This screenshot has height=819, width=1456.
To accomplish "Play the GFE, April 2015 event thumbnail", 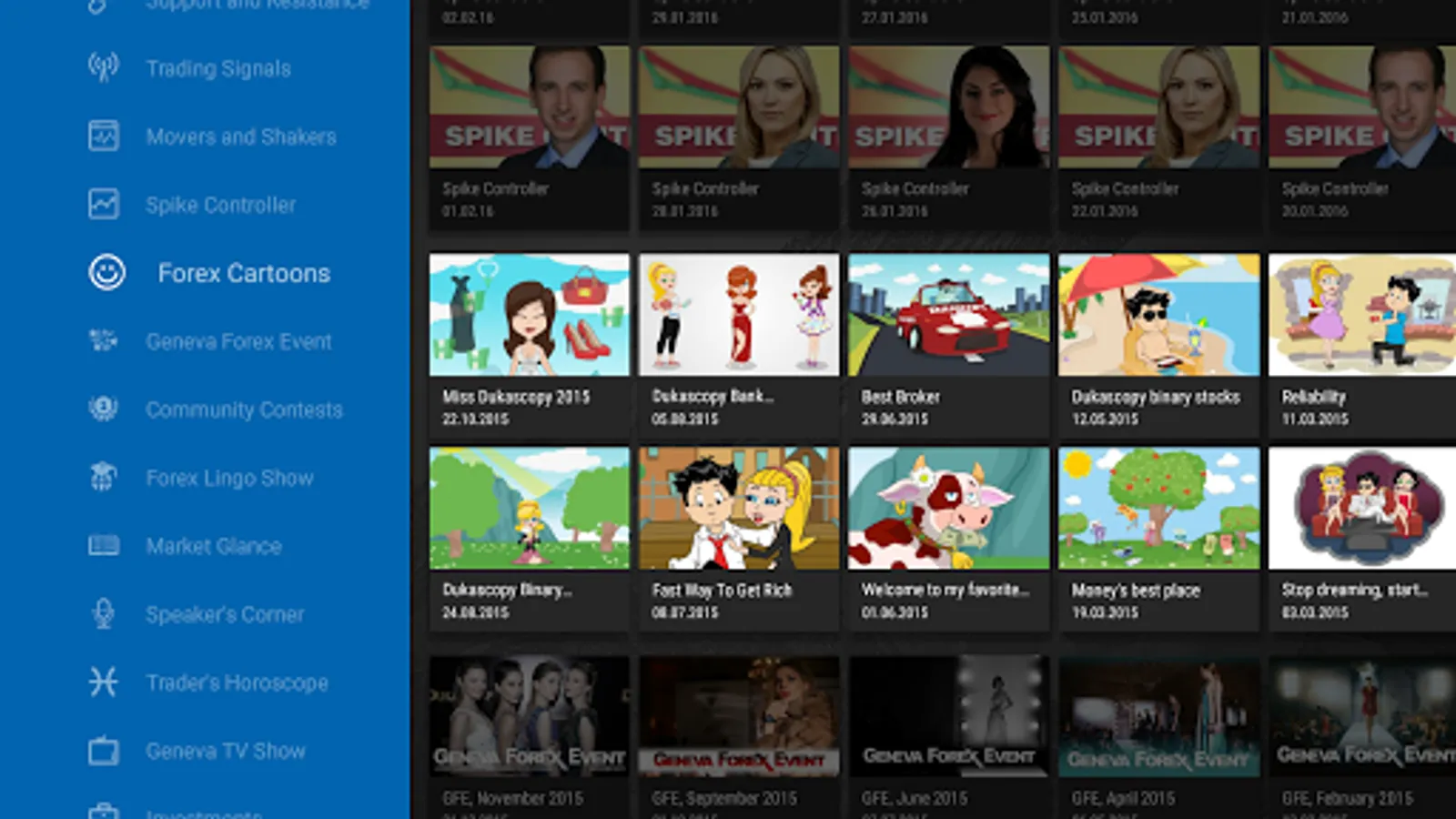I will tap(1158, 717).
